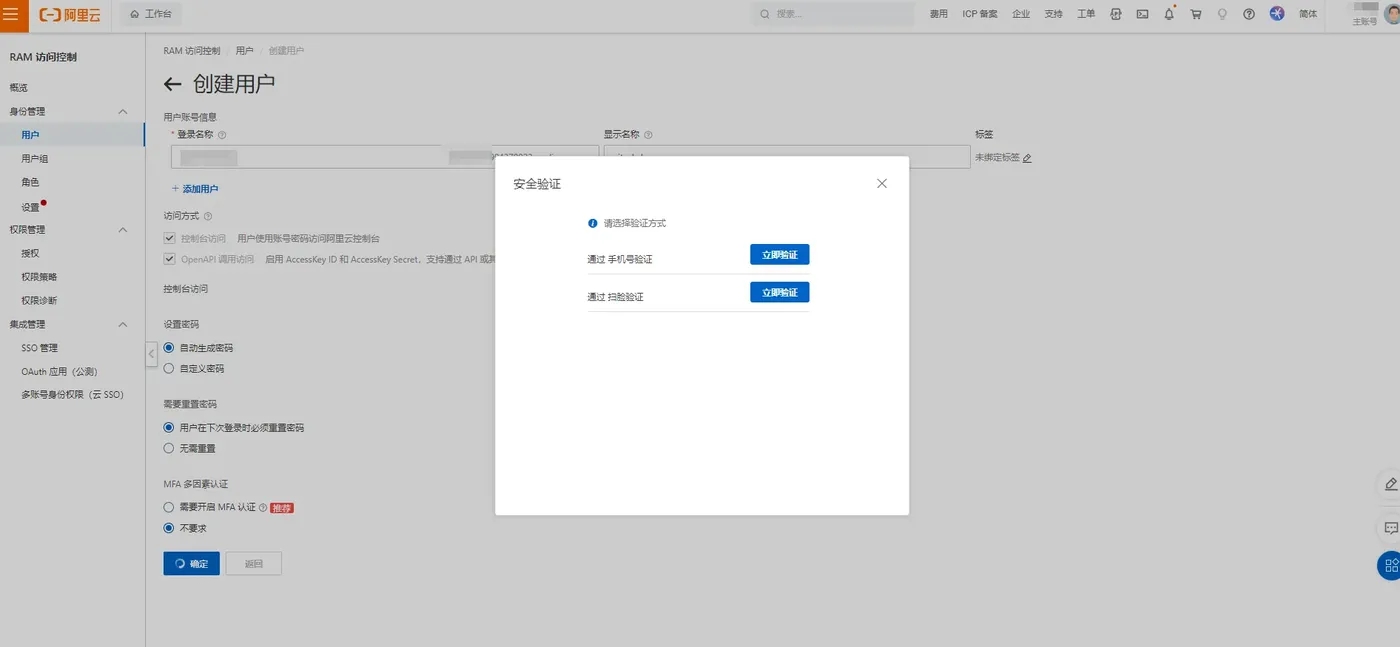The height and width of the screenshot is (647, 1400).
Task: Click the lightbulb tips icon
Action: tap(1222, 14)
